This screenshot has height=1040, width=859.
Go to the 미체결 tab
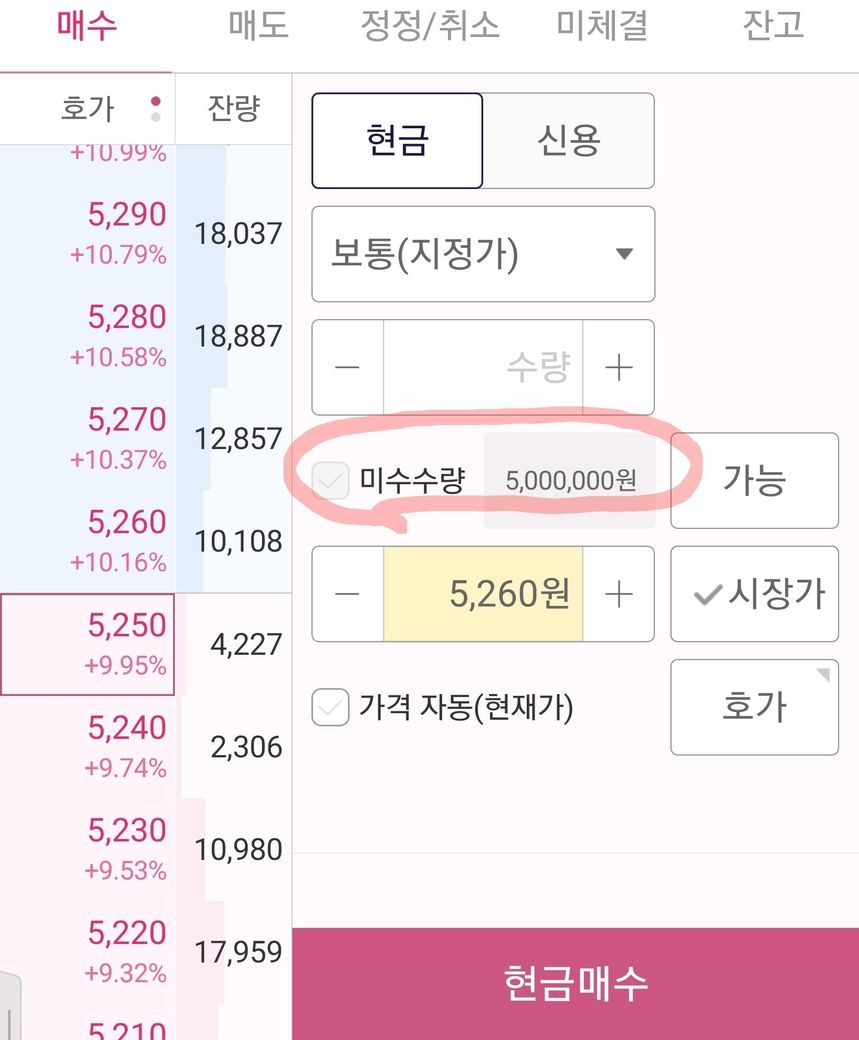pyautogui.click(x=602, y=26)
